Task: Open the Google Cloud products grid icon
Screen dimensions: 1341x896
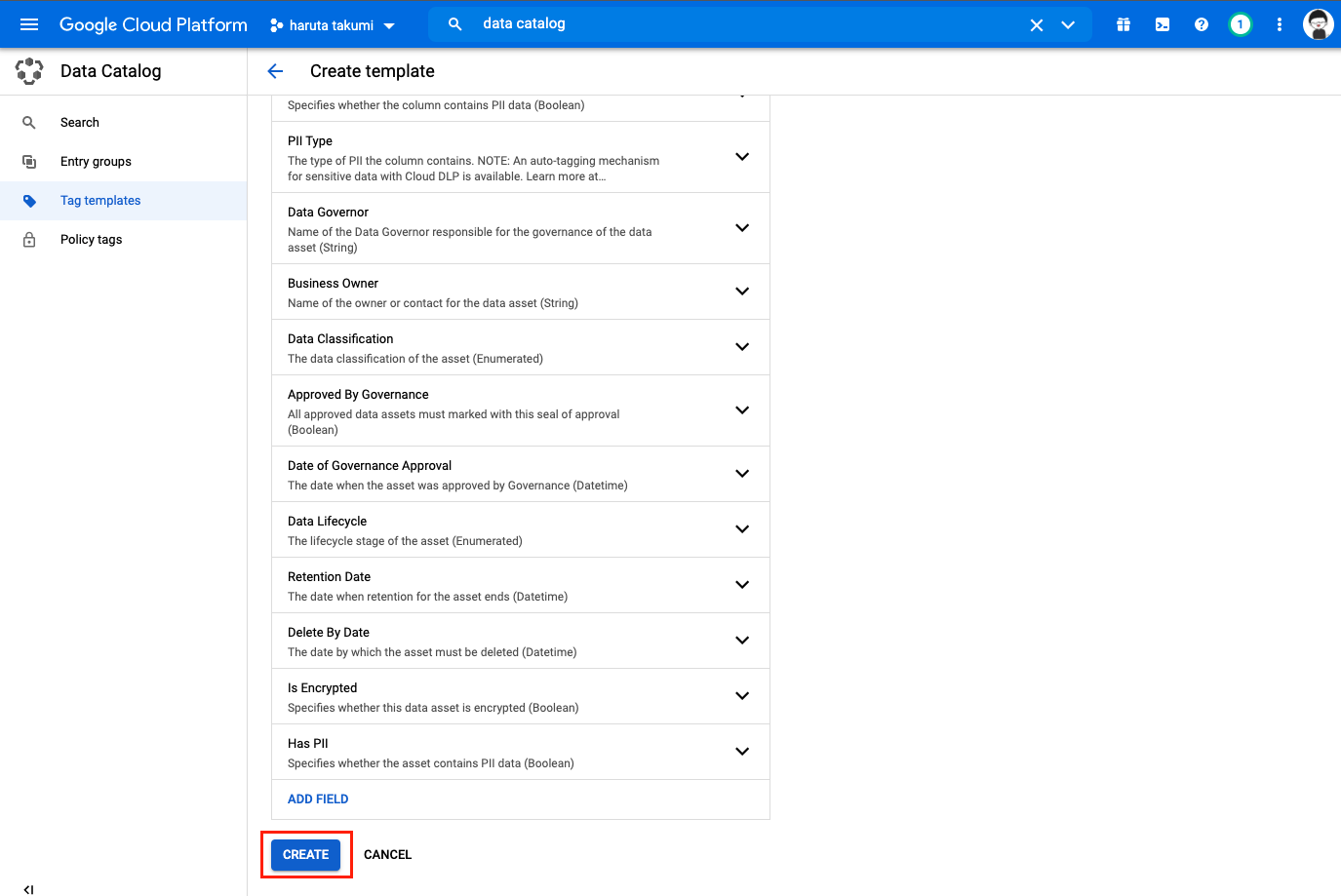Action: 1123,24
